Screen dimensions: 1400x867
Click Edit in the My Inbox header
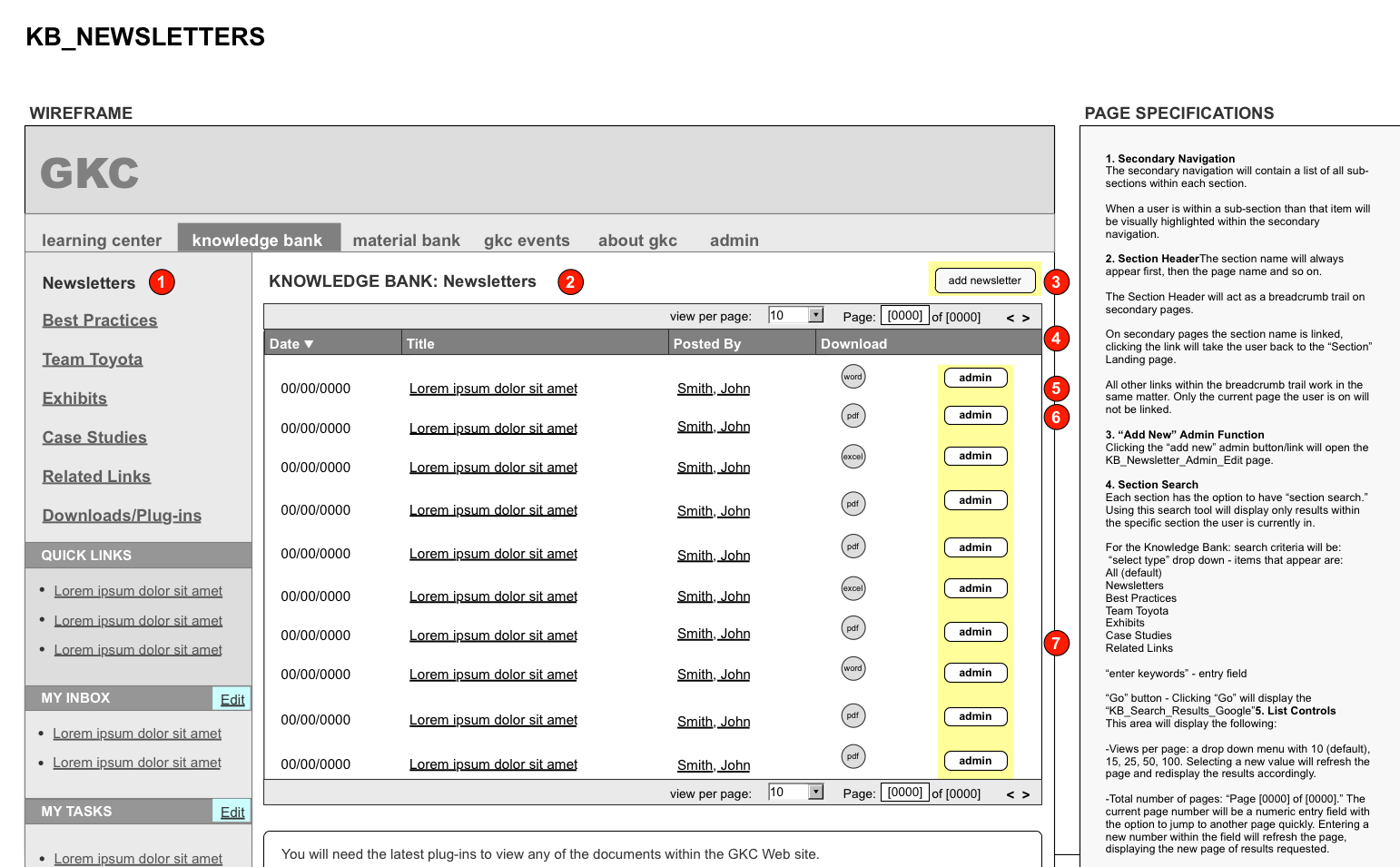click(232, 699)
